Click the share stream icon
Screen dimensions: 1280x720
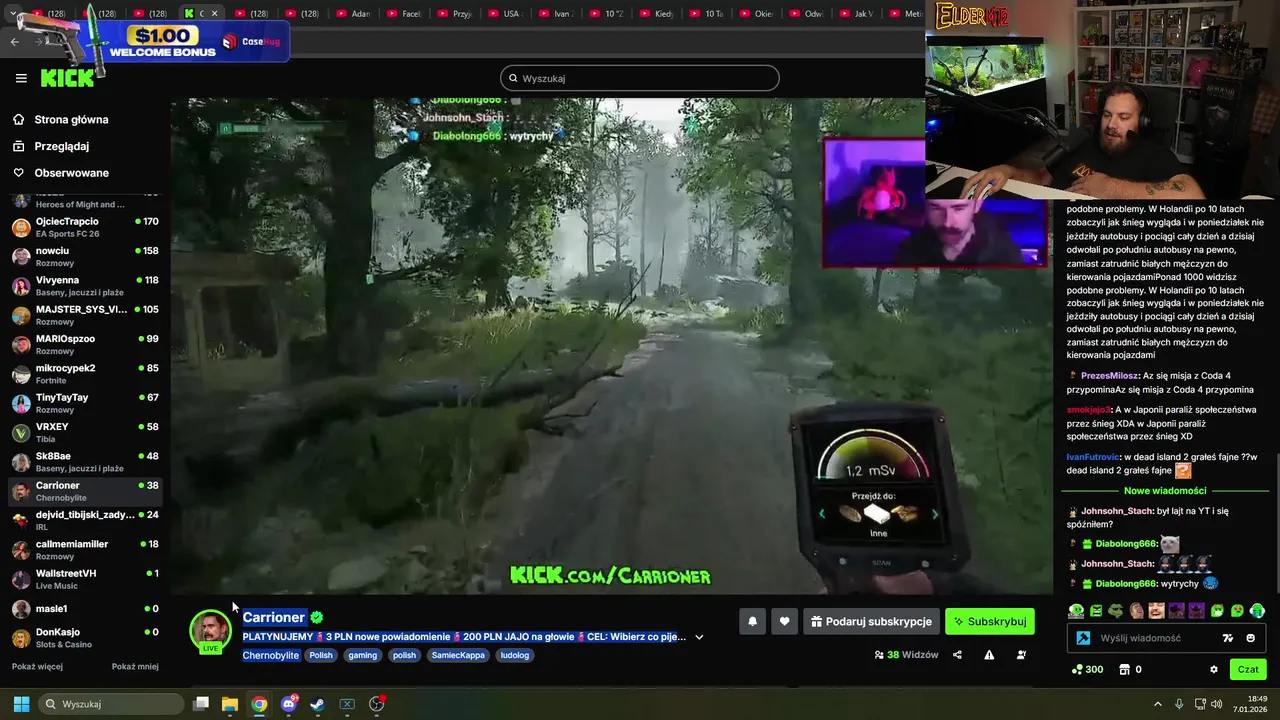(x=957, y=655)
